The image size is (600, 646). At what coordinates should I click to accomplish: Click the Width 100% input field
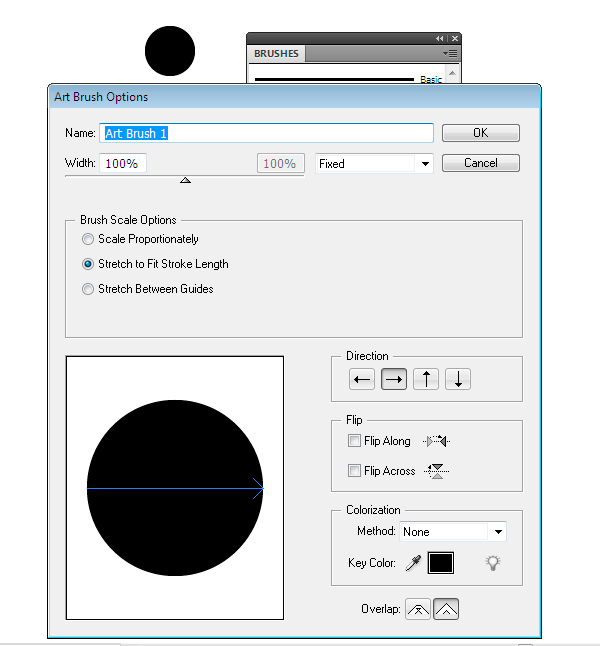click(123, 164)
